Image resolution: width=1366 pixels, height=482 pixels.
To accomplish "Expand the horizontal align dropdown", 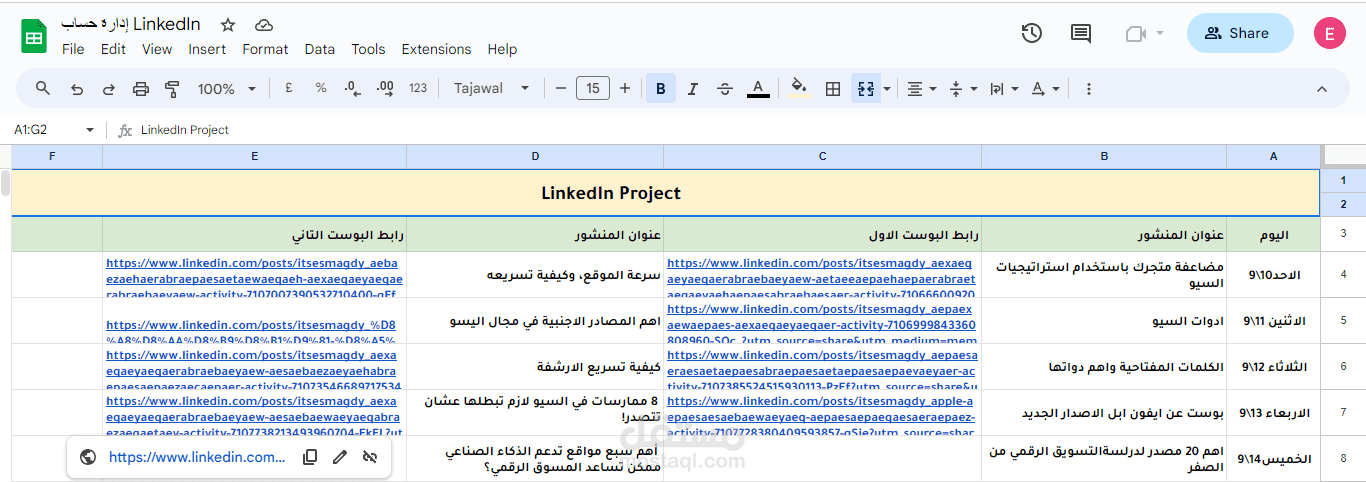I will (921, 89).
